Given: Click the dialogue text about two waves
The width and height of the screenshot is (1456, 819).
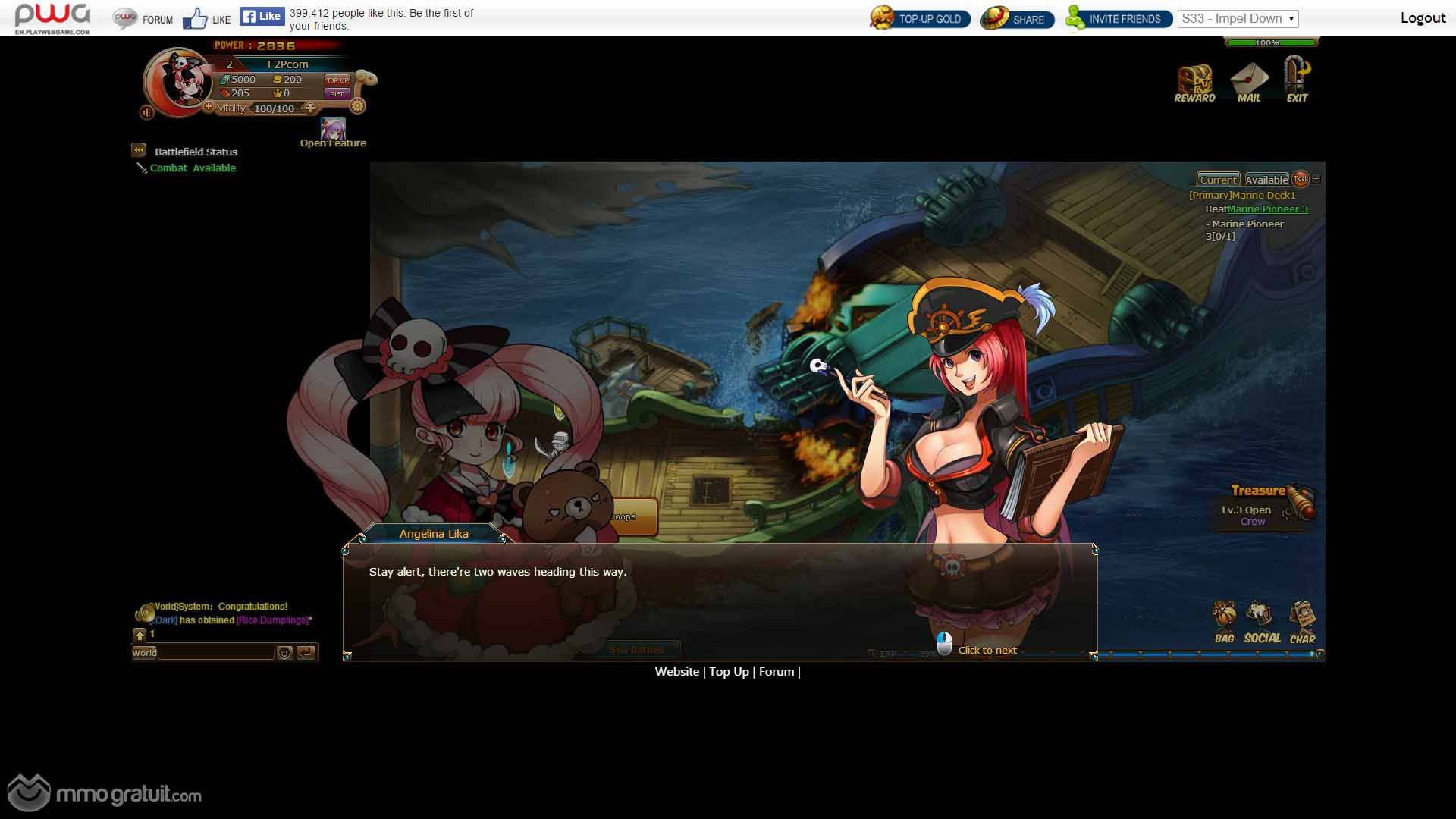Looking at the screenshot, I should (x=497, y=571).
